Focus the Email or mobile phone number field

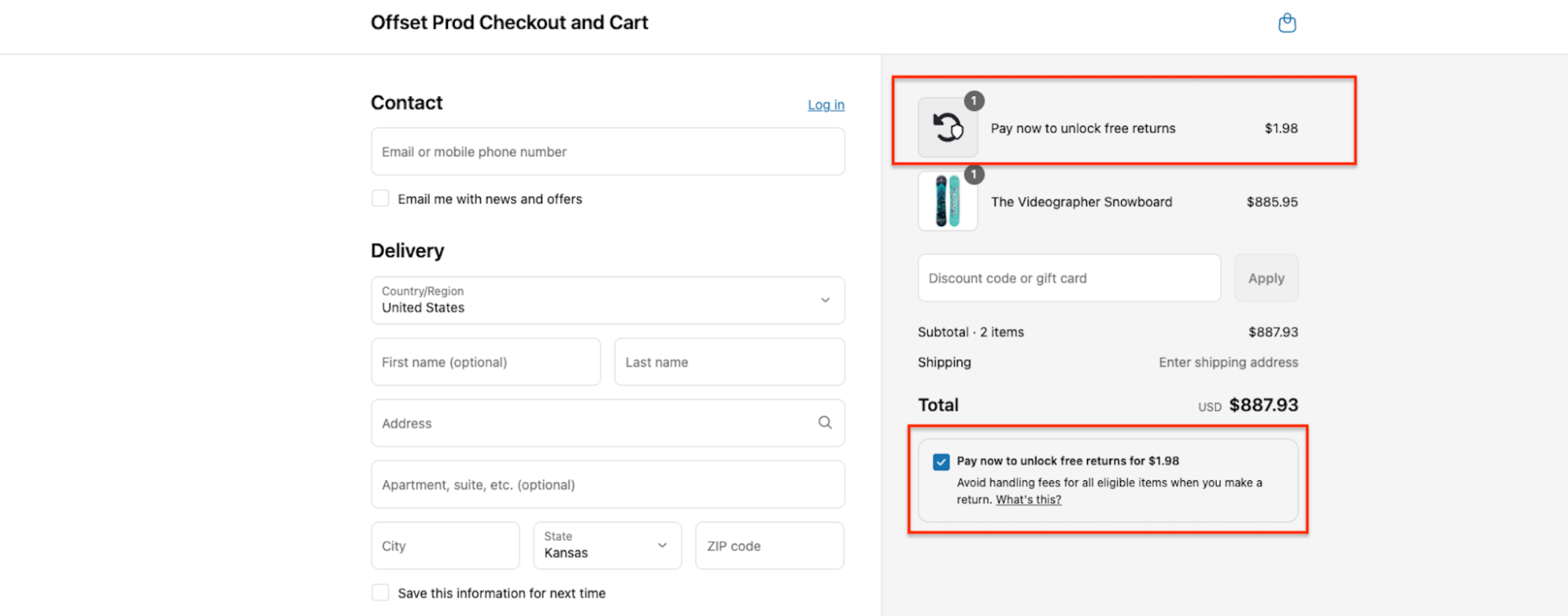click(607, 151)
